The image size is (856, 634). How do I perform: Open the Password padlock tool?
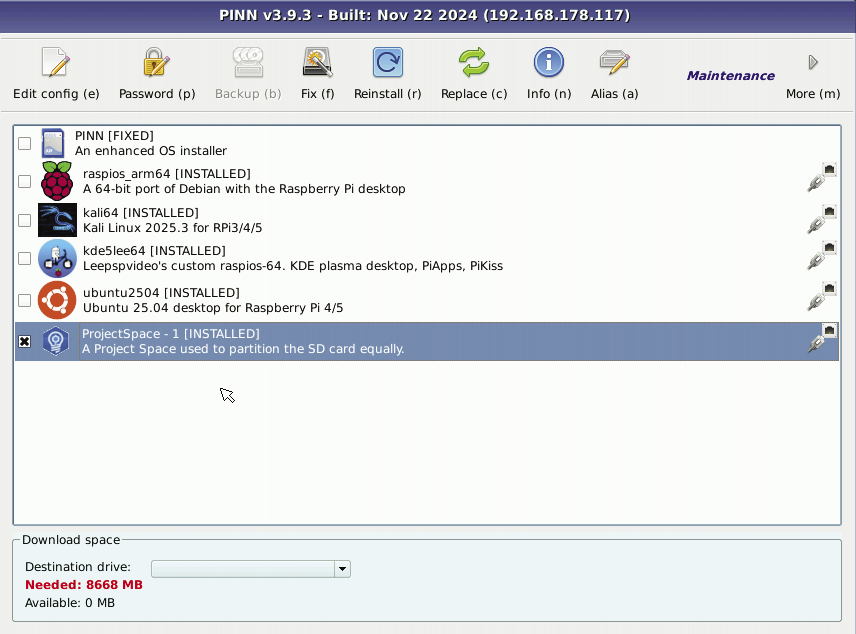click(157, 64)
